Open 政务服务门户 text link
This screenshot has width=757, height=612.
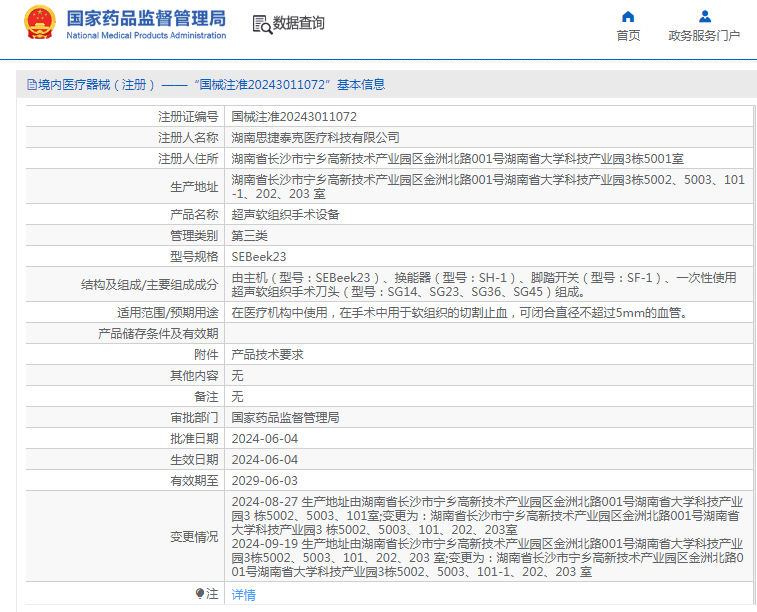[704, 36]
